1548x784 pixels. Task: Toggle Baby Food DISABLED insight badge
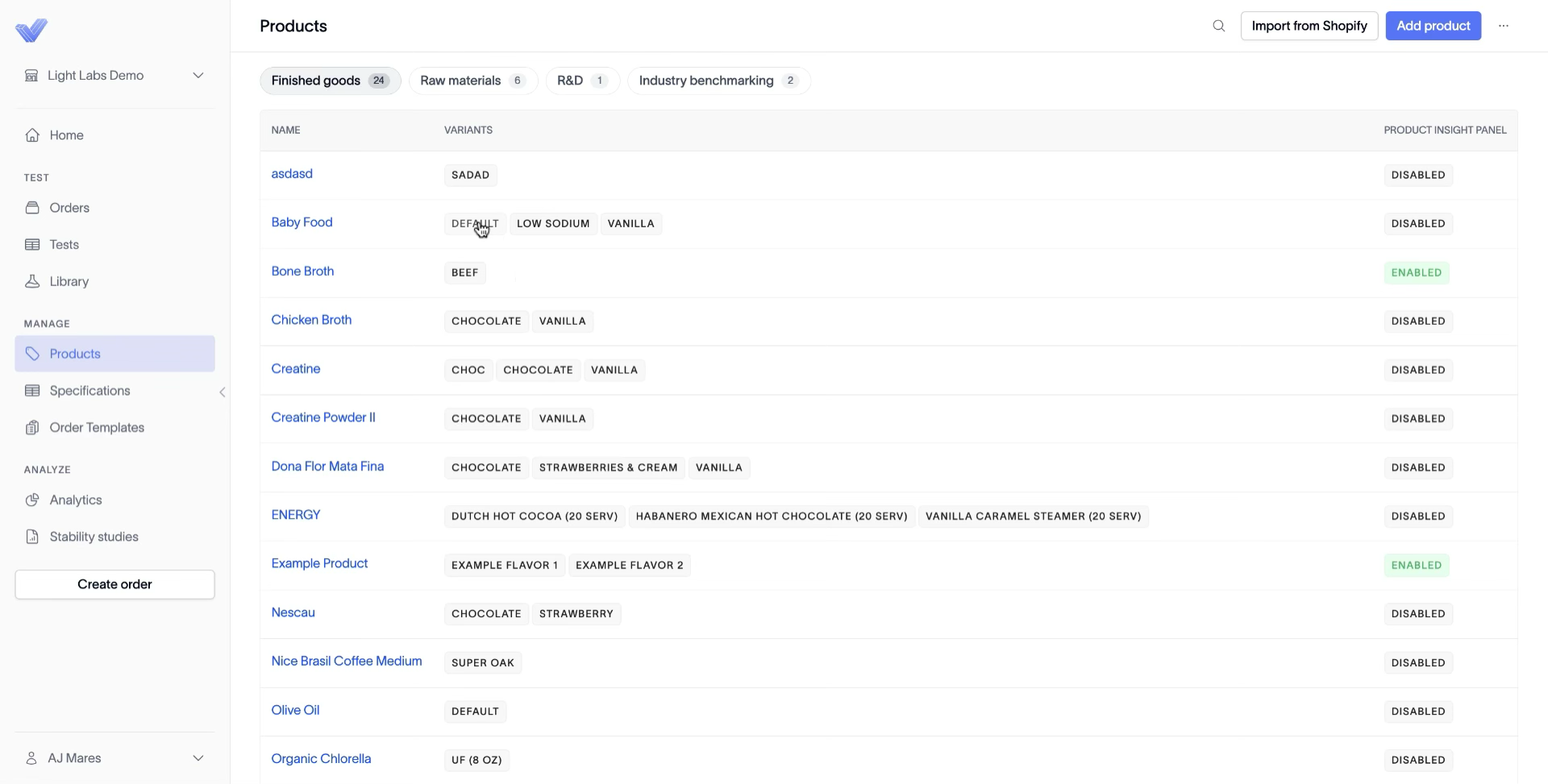click(x=1418, y=223)
